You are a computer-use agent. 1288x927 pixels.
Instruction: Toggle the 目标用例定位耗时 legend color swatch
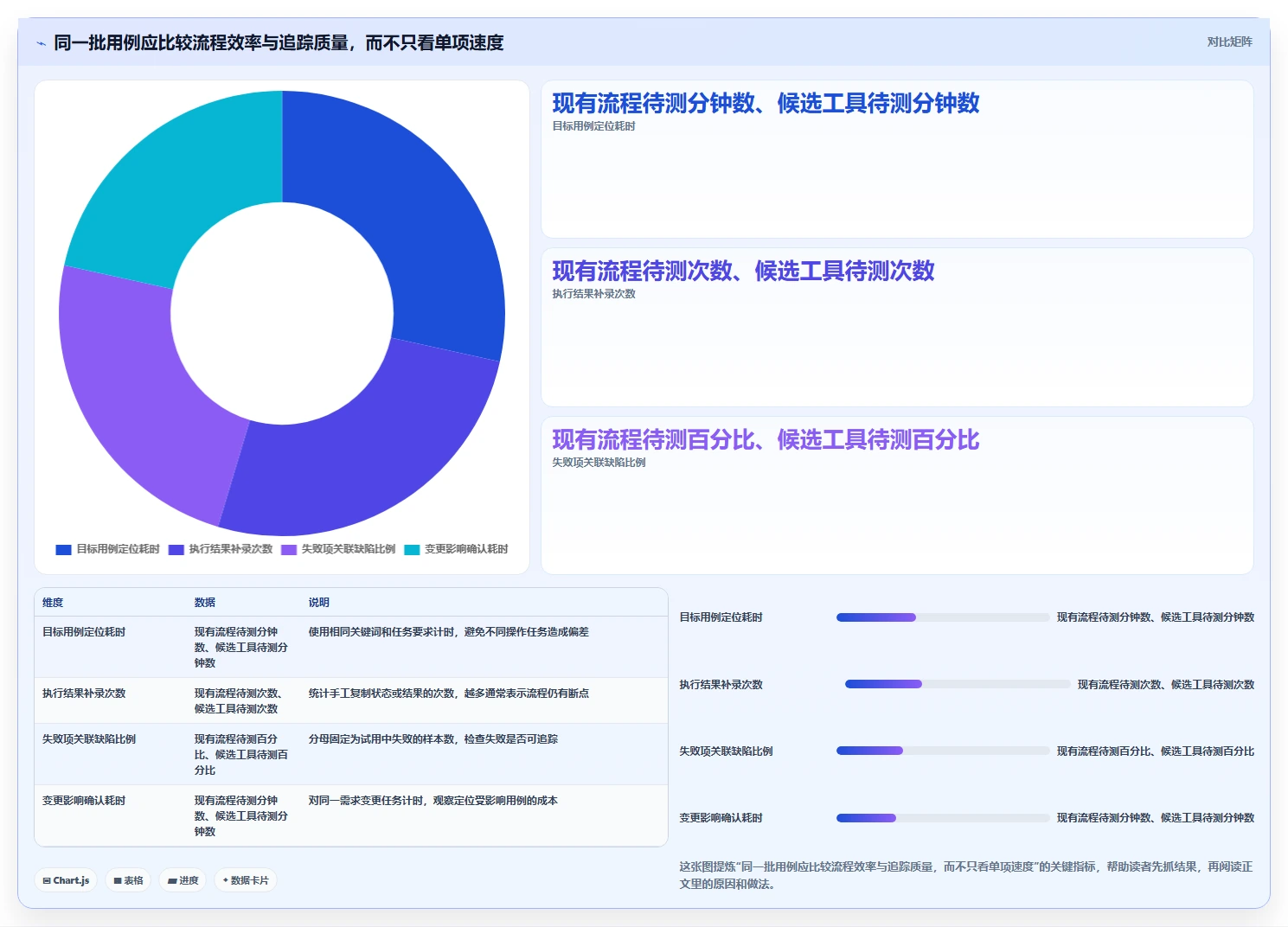click(63, 549)
